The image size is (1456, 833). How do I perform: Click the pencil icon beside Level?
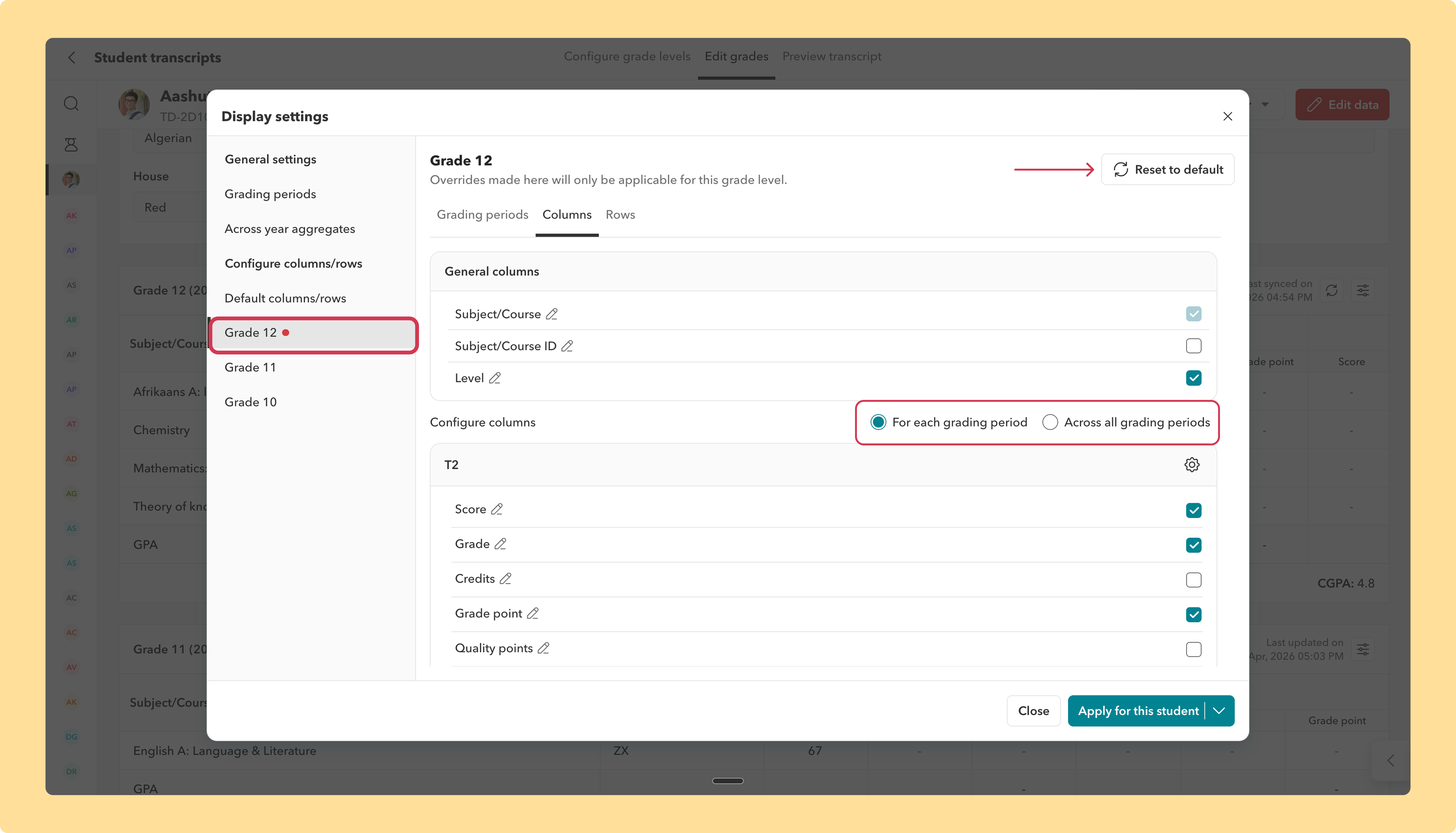tap(495, 378)
